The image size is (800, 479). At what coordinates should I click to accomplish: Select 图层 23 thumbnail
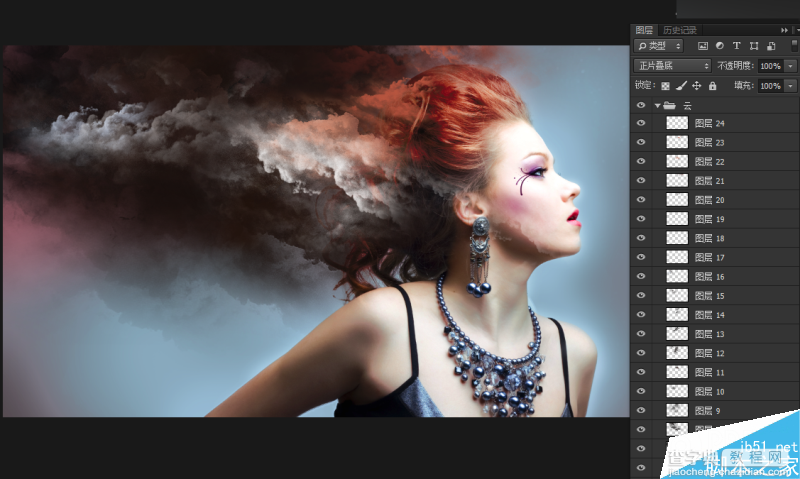click(x=677, y=142)
